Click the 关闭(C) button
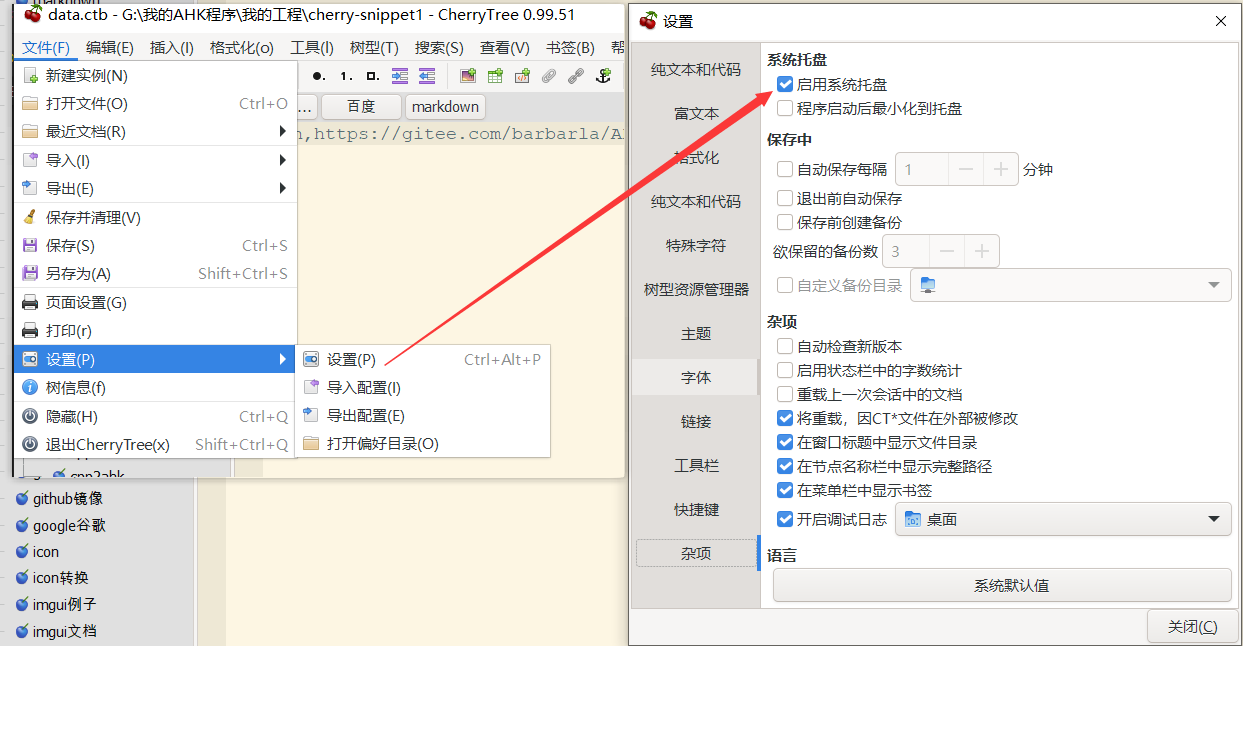The height and width of the screenshot is (741, 1251). (x=1192, y=627)
